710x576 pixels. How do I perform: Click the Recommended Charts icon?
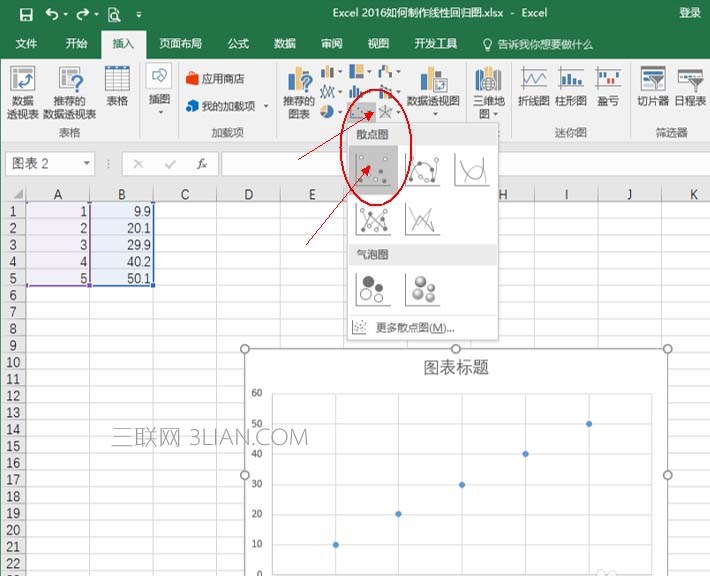click(298, 91)
